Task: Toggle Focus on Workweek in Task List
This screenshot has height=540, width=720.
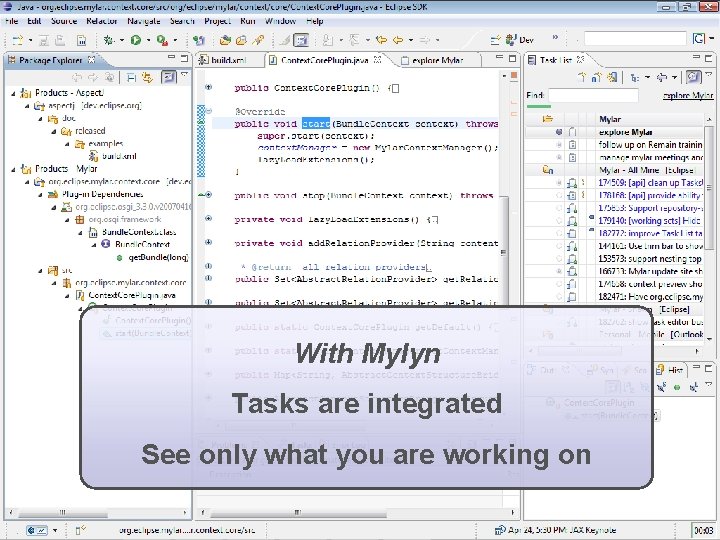Action: [x=693, y=77]
